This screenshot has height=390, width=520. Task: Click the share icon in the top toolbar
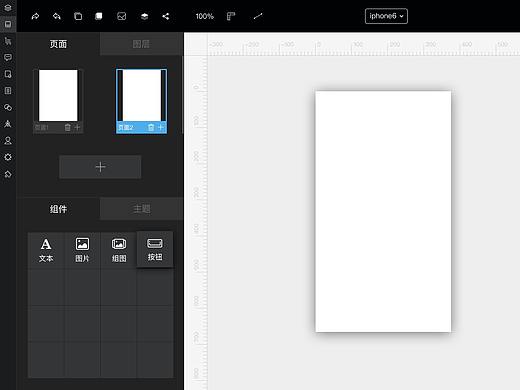click(166, 16)
